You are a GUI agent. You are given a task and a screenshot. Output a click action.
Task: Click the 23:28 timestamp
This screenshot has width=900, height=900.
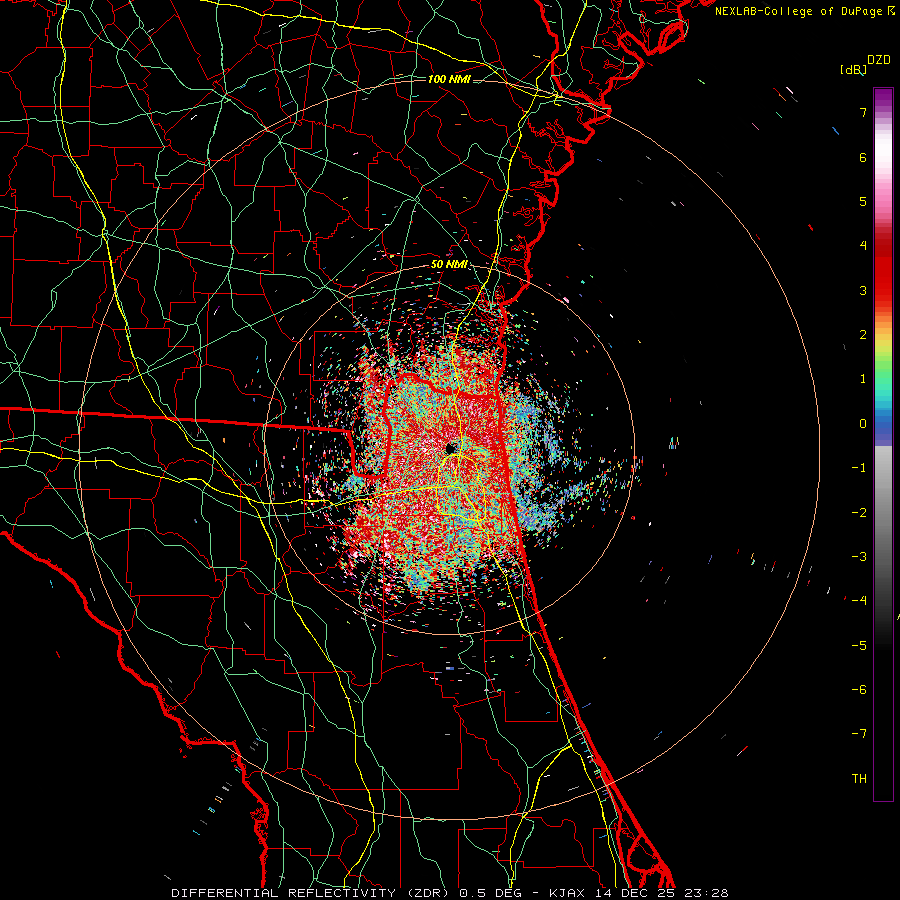(x=707, y=893)
